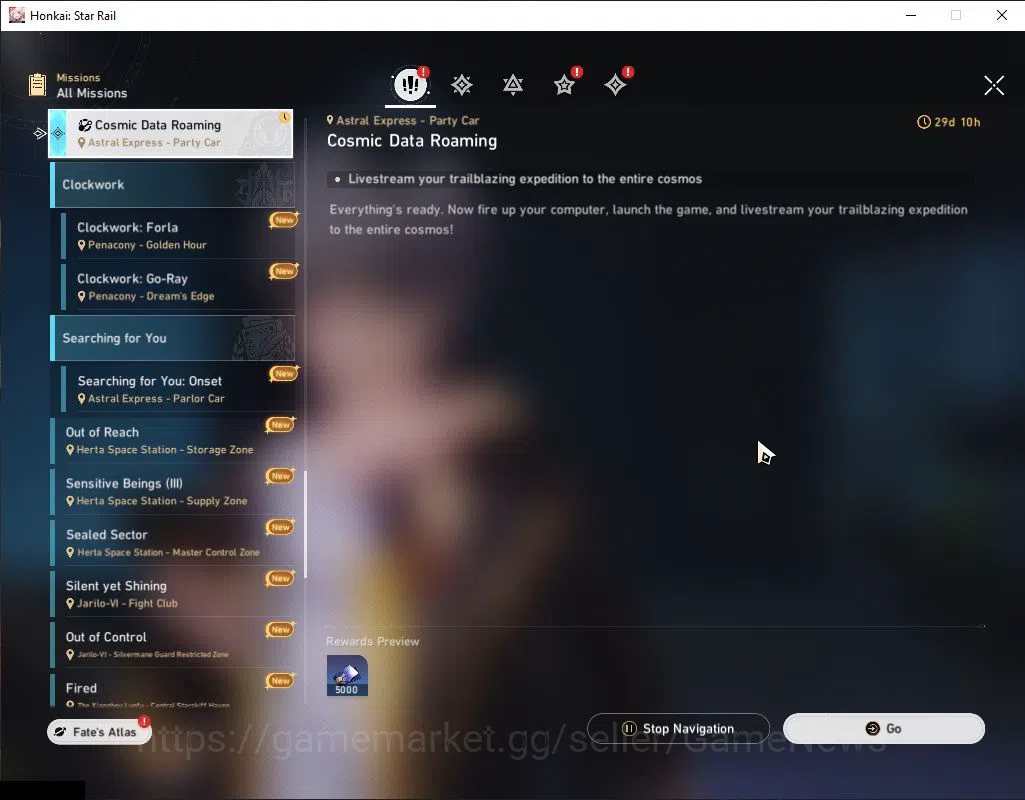Collapse the Searching for You group
This screenshot has height=800, width=1025.
[173, 338]
